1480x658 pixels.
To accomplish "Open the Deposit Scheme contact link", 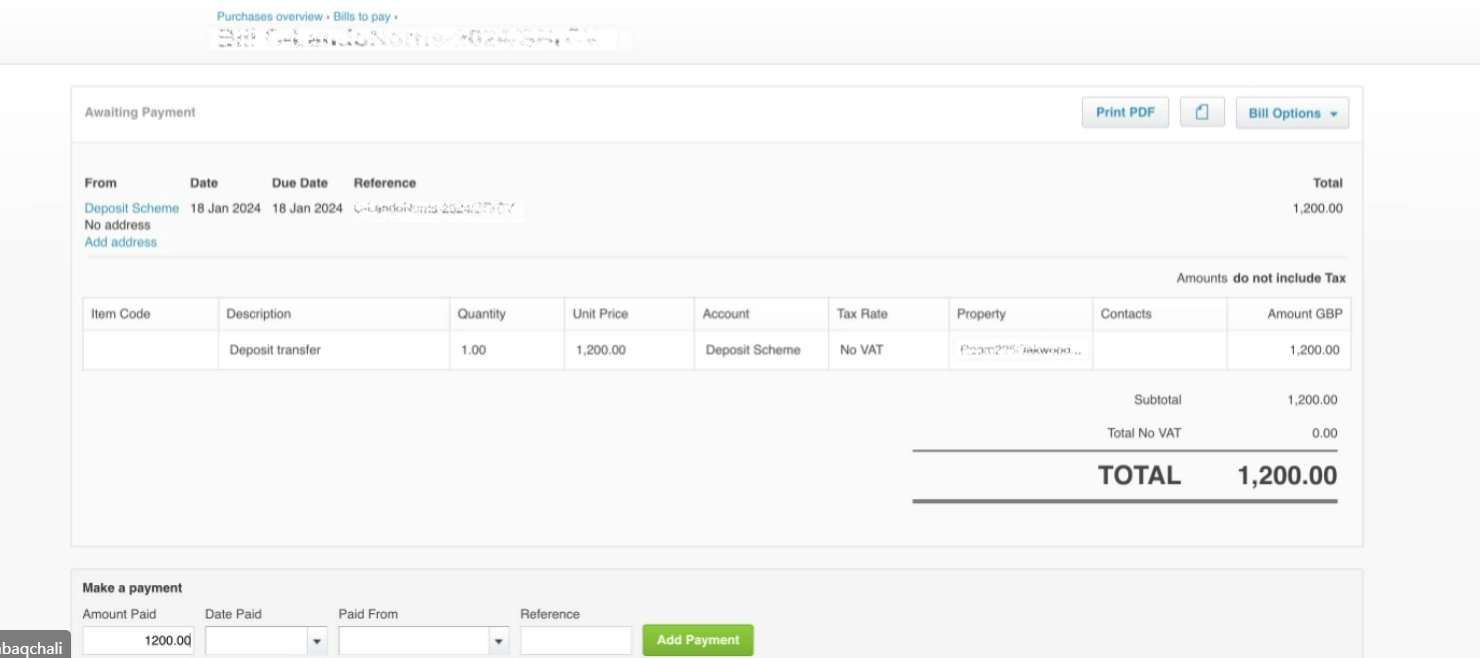I will tap(131, 208).
